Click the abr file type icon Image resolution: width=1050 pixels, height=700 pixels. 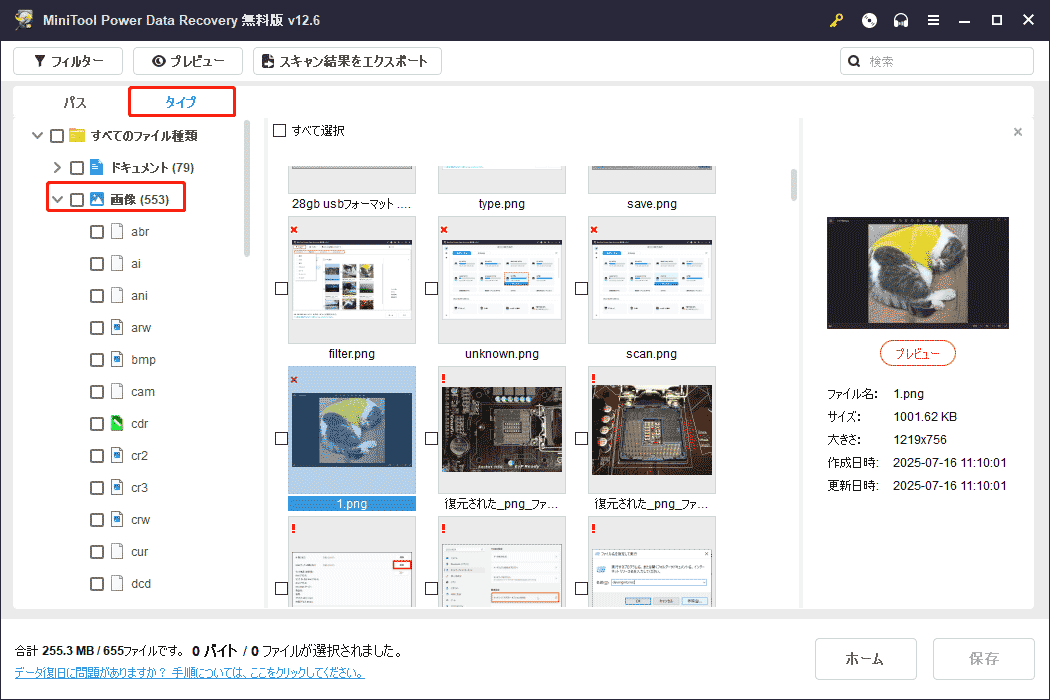pos(117,231)
